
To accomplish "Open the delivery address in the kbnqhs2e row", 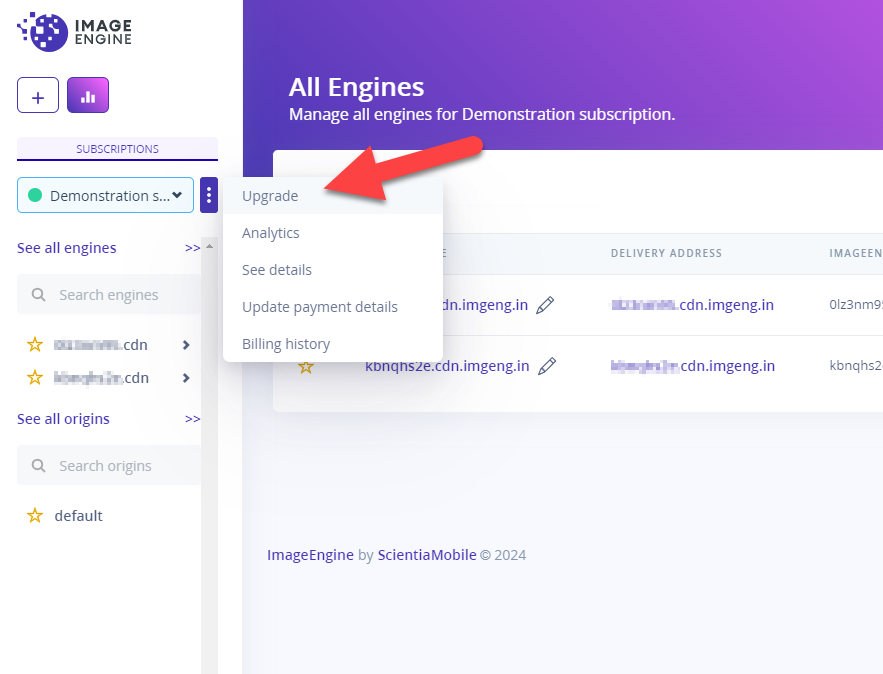I will (693, 366).
